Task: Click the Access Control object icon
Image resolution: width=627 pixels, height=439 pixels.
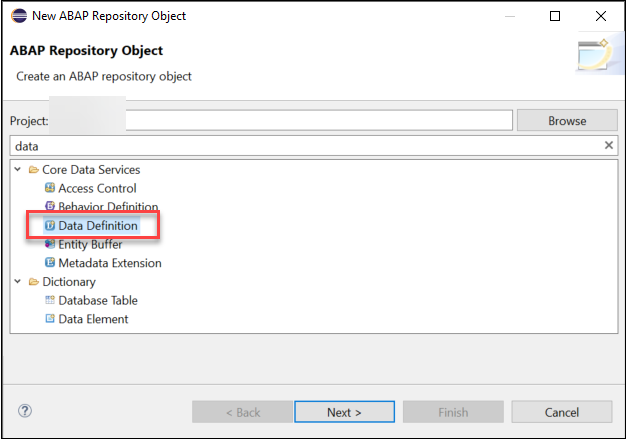Action: pos(50,188)
